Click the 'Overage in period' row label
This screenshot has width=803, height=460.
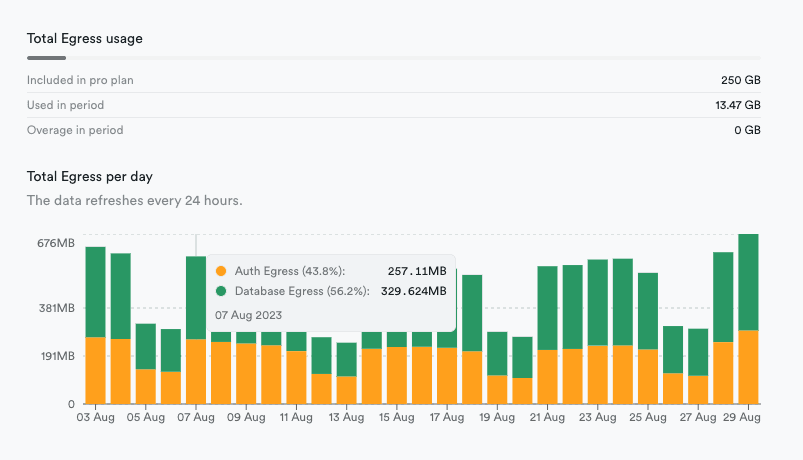point(75,130)
